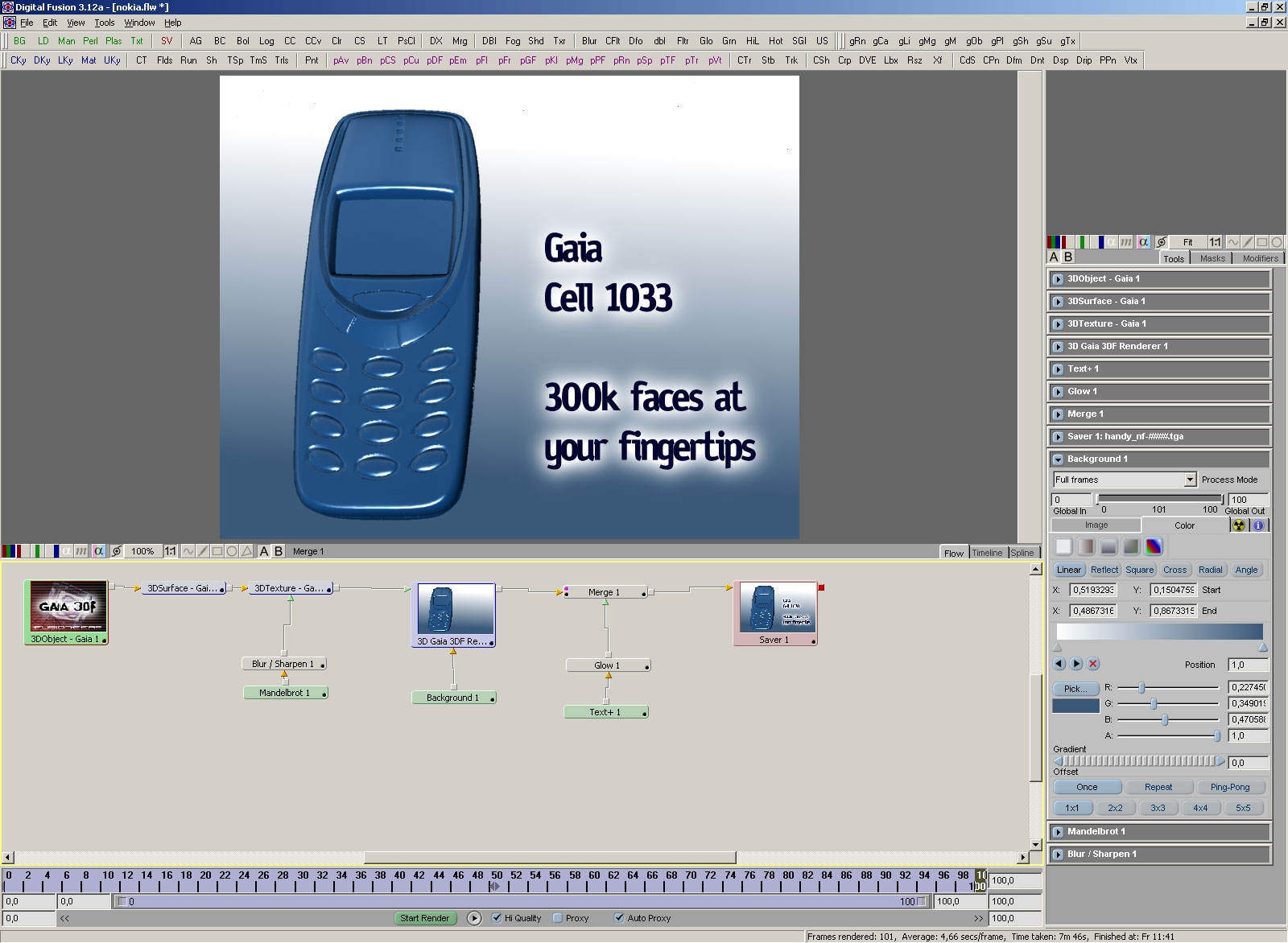Select the ellipse mask tool in the viewer toolbar
The width and height of the screenshot is (1288, 943).
click(232, 551)
